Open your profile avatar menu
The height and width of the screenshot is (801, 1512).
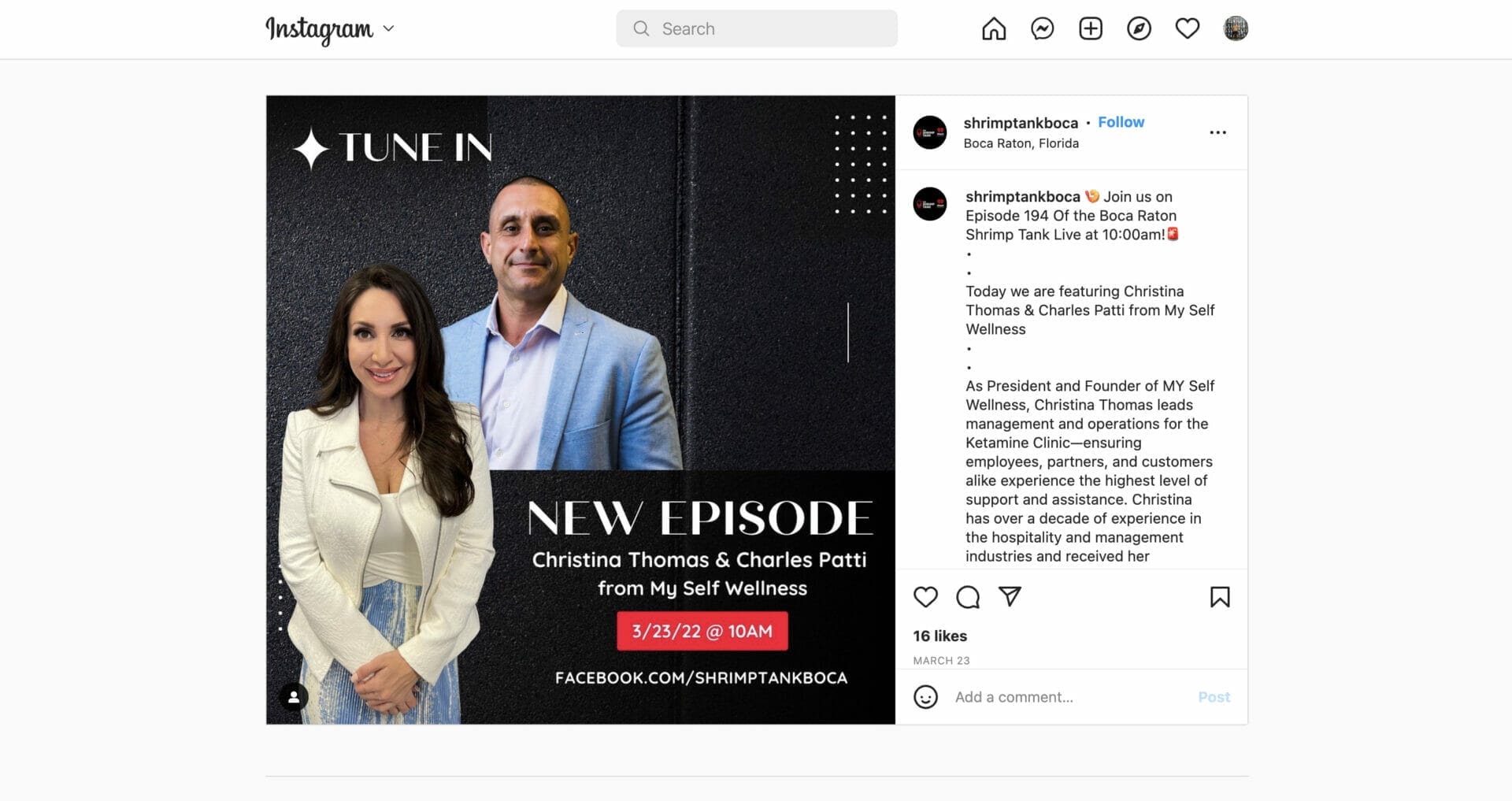tap(1236, 29)
